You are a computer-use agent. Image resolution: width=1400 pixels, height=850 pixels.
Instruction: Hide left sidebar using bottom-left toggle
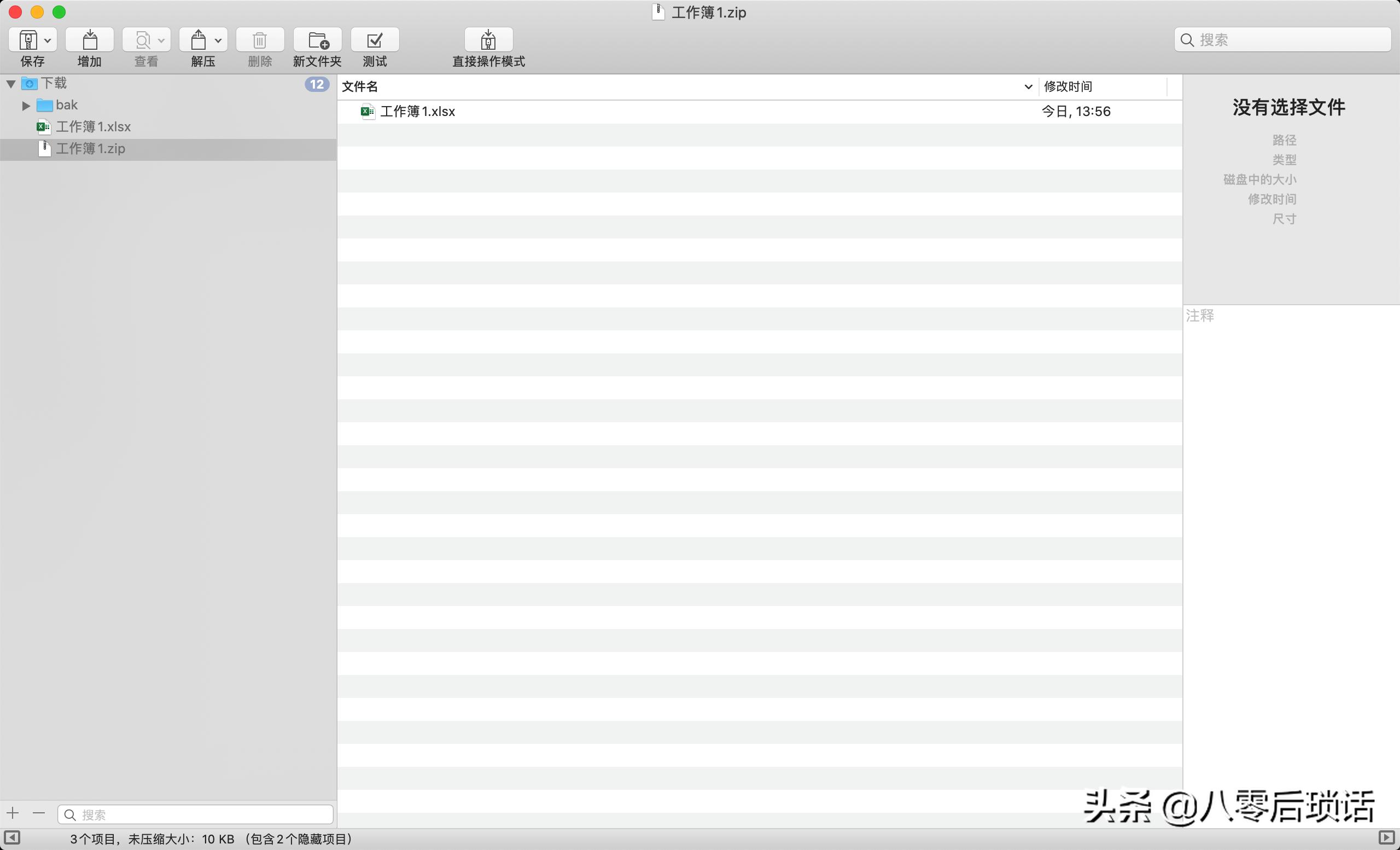coord(12,837)
